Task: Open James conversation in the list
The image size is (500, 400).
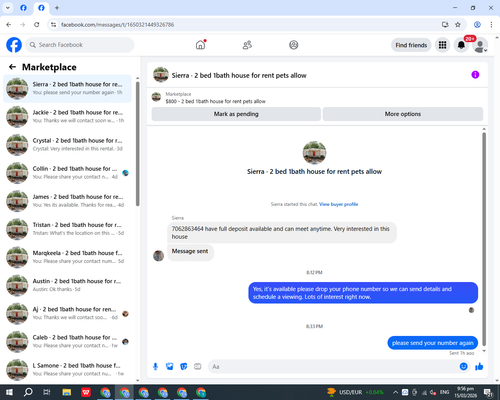Action: click(67, 201)
